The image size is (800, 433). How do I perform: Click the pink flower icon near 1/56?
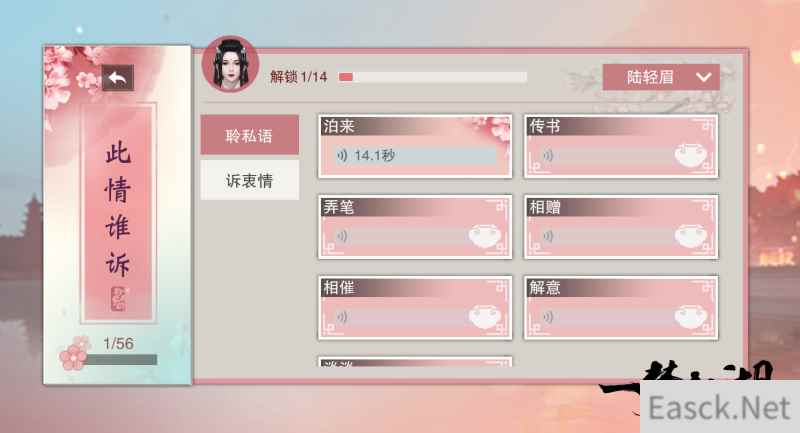click(74, 353)
